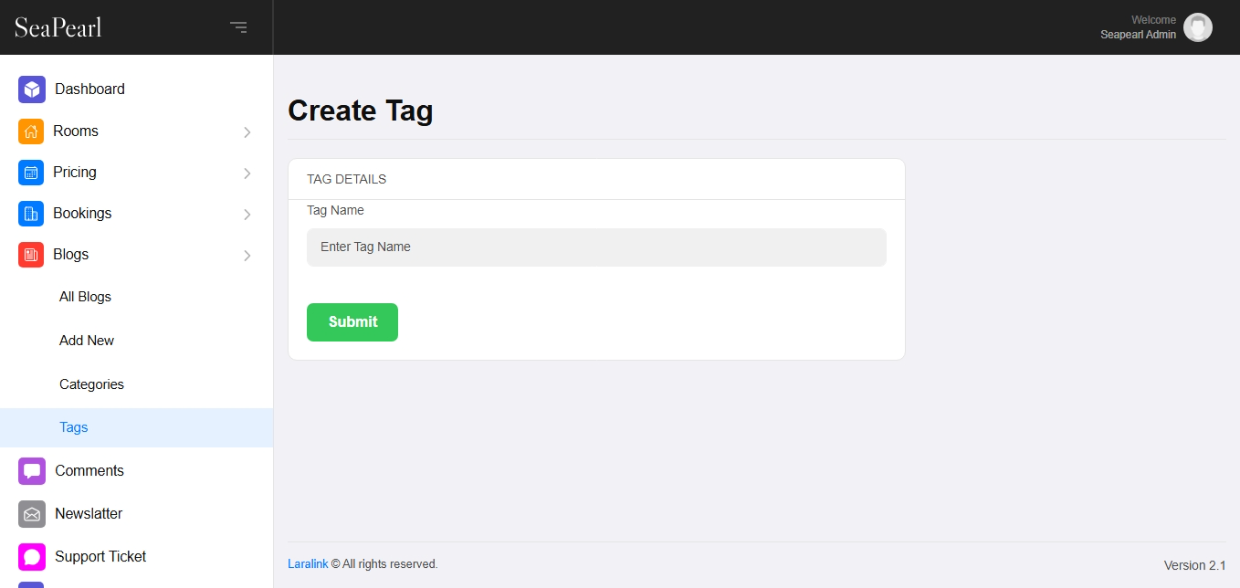1240x588 pixels.
Task: Click the magenta Support Ticket icon
Action: point(32,556)
